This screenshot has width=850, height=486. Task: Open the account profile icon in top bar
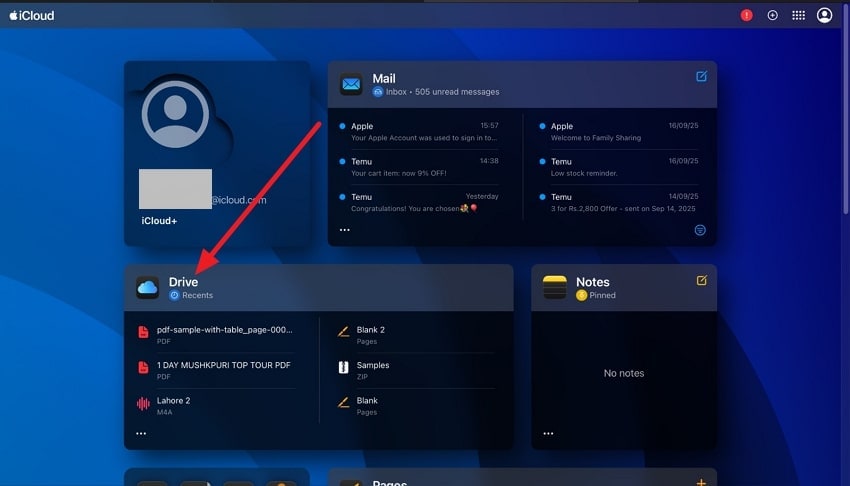(x=825, y=15)
